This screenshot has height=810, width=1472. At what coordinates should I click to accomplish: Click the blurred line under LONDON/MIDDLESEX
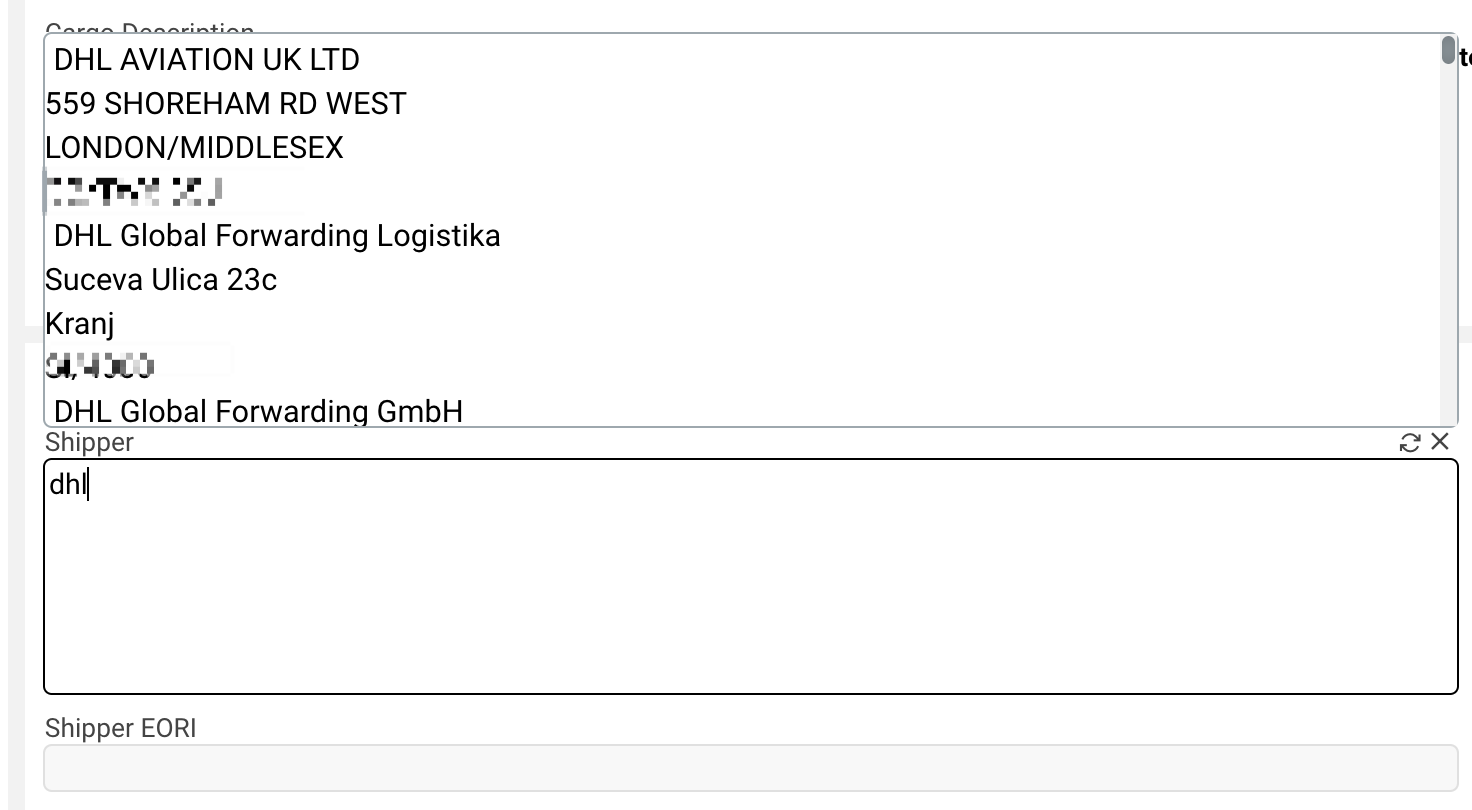(x=135, y=191)
